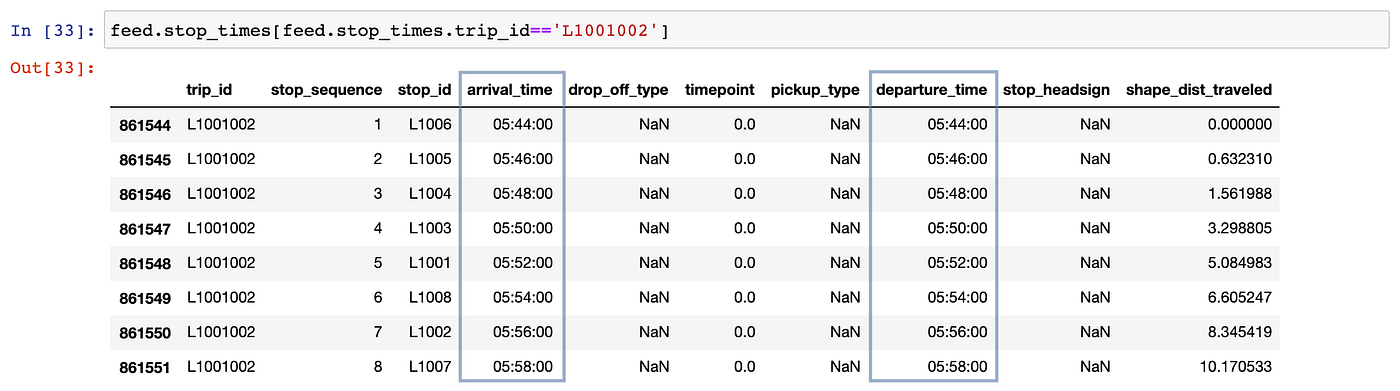This screenshot has width=1400, height=391.
Task: Click the Out[33] output prompt
Action: (x=52, y=68)
